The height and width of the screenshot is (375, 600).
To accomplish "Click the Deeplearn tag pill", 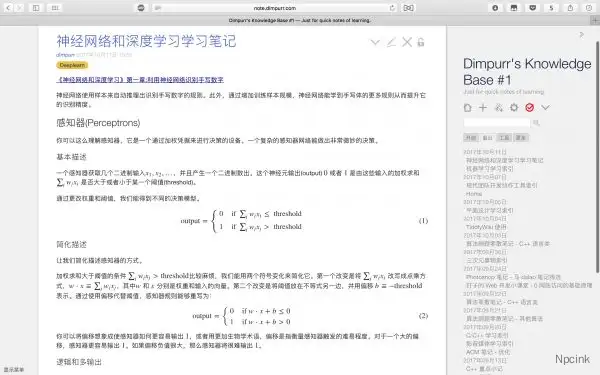I will click(72, 65).
